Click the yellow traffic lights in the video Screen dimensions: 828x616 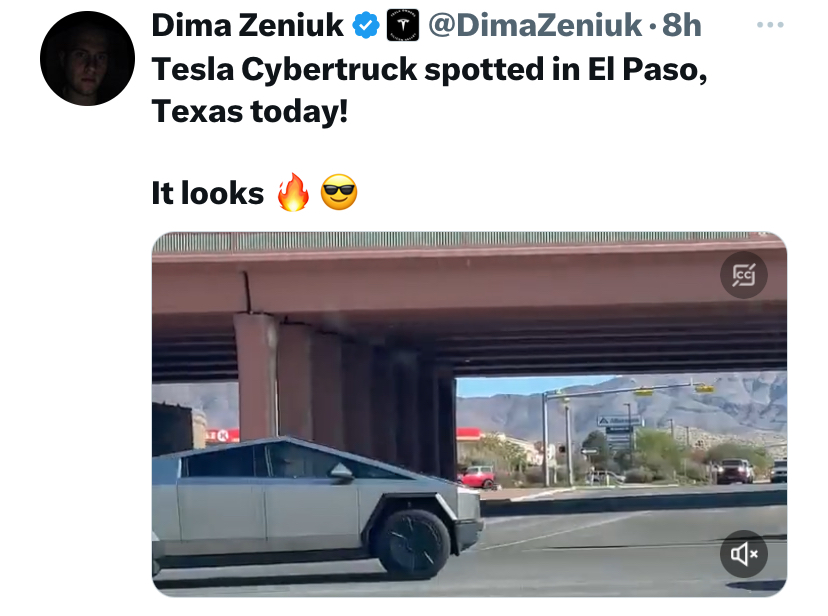click(673, 390)
